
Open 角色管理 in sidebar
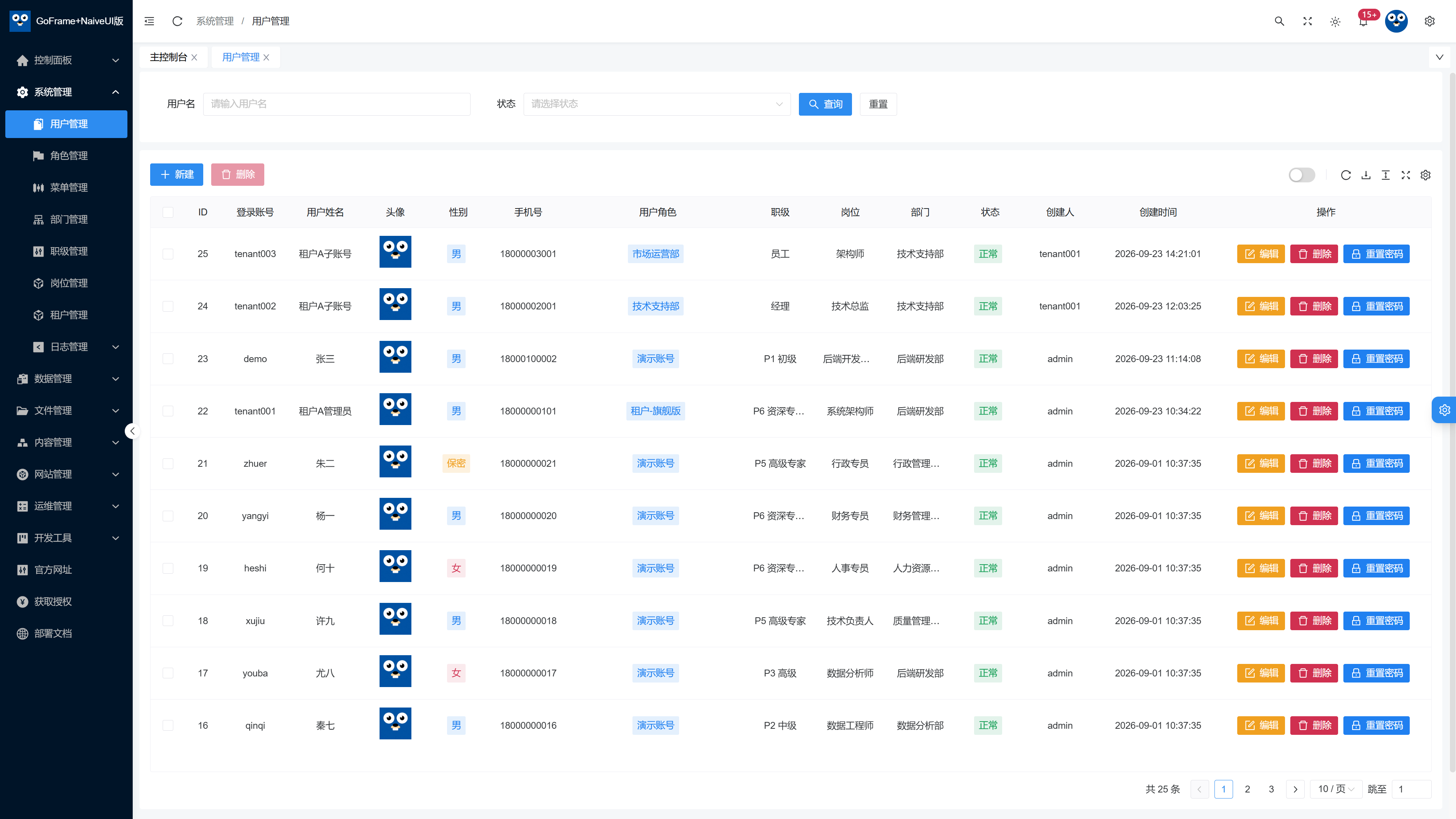coord(66,155)
